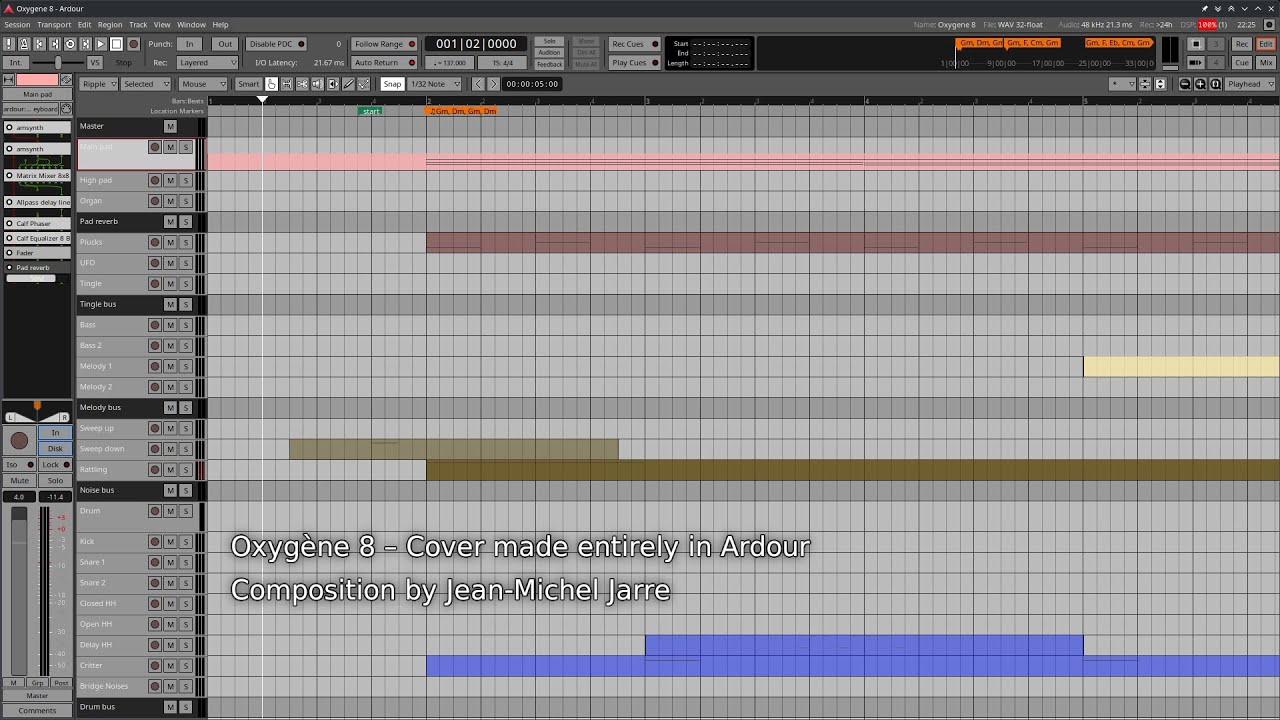Click the zoom in magnifier icon

(1200, 84)
